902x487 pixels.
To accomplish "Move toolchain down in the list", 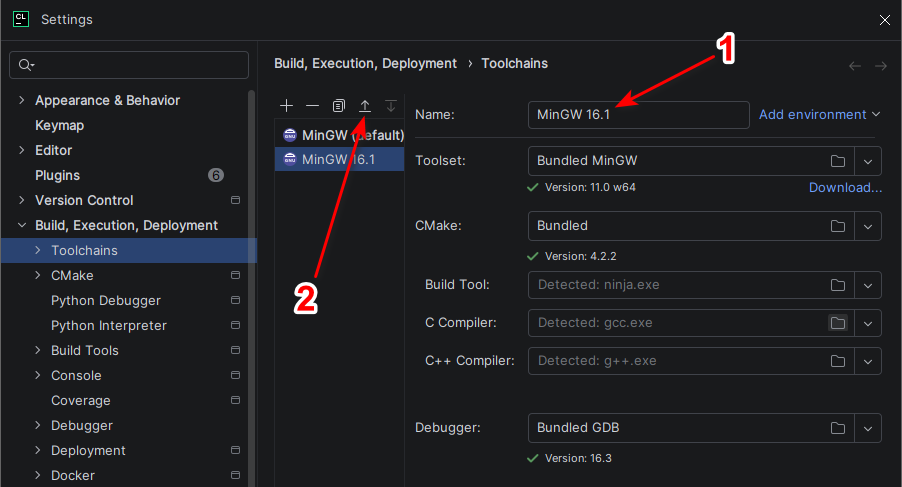I will click(x=391, y=106).
